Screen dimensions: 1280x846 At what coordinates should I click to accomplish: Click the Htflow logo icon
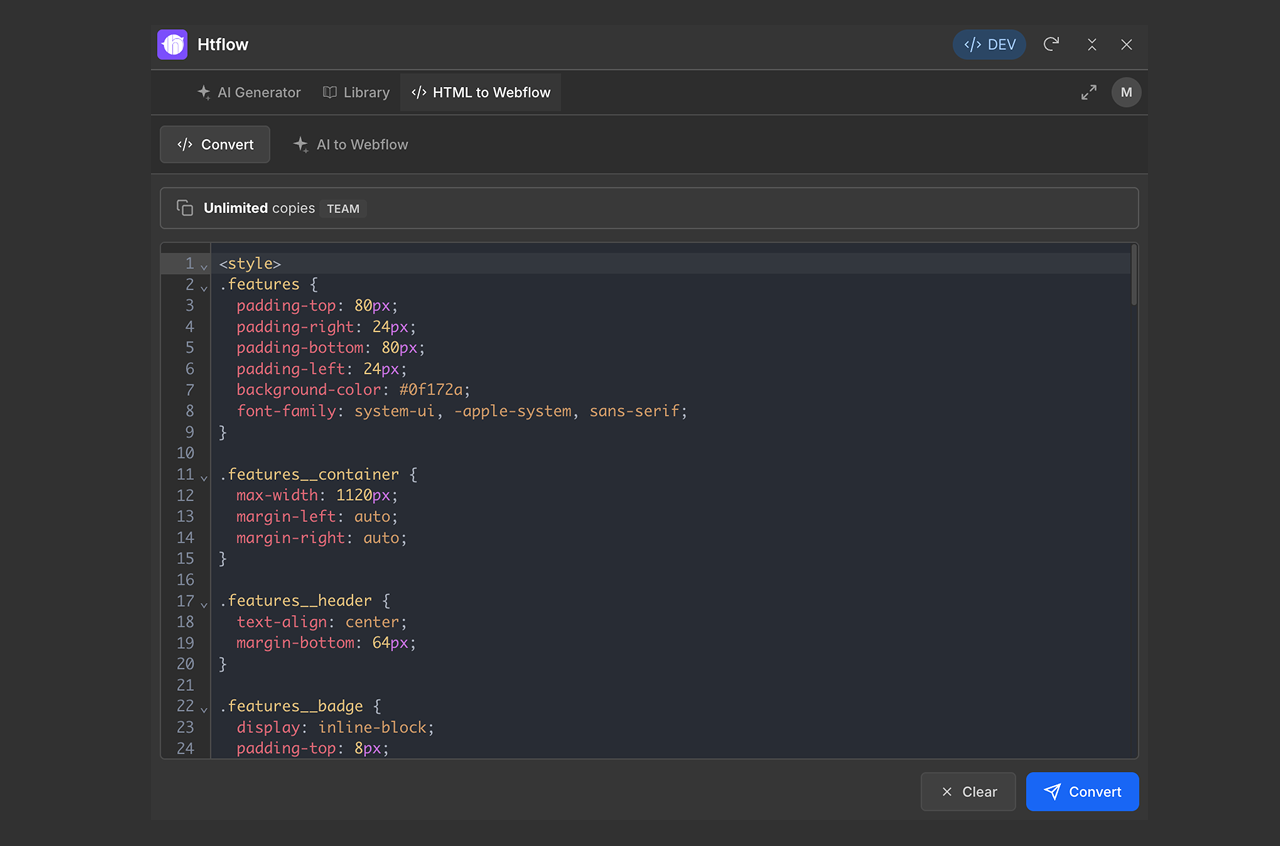point(171,44)
